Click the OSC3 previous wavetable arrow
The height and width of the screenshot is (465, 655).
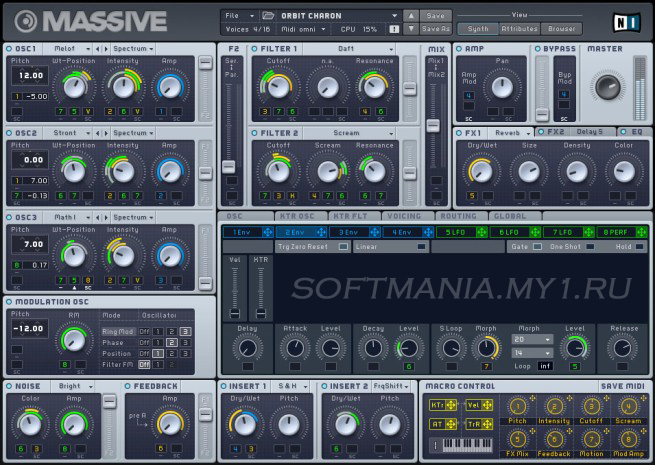(98, 218)
